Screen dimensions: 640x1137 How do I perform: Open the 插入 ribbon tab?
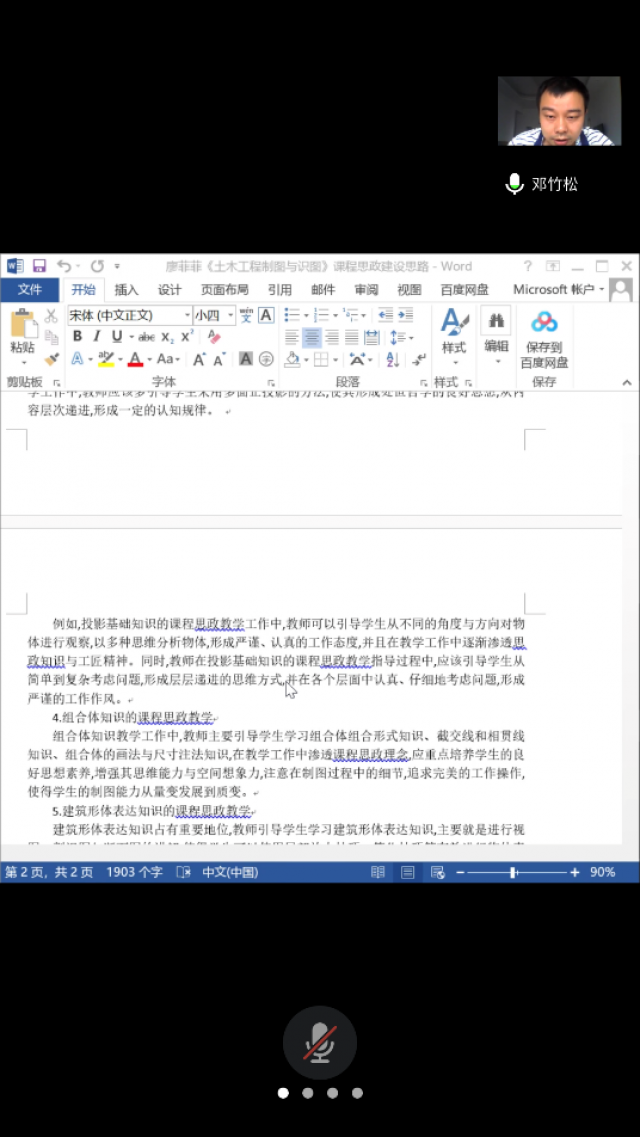coord(127,290)
